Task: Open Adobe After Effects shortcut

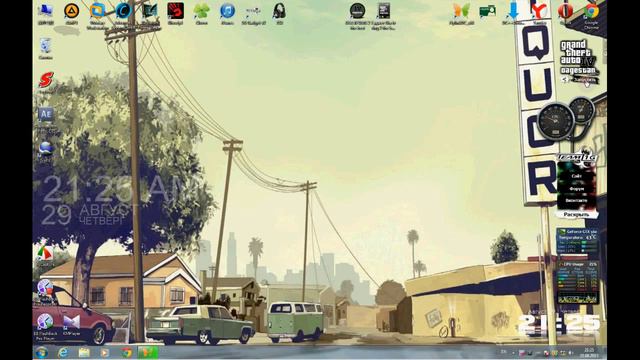Action: point(46,118)
